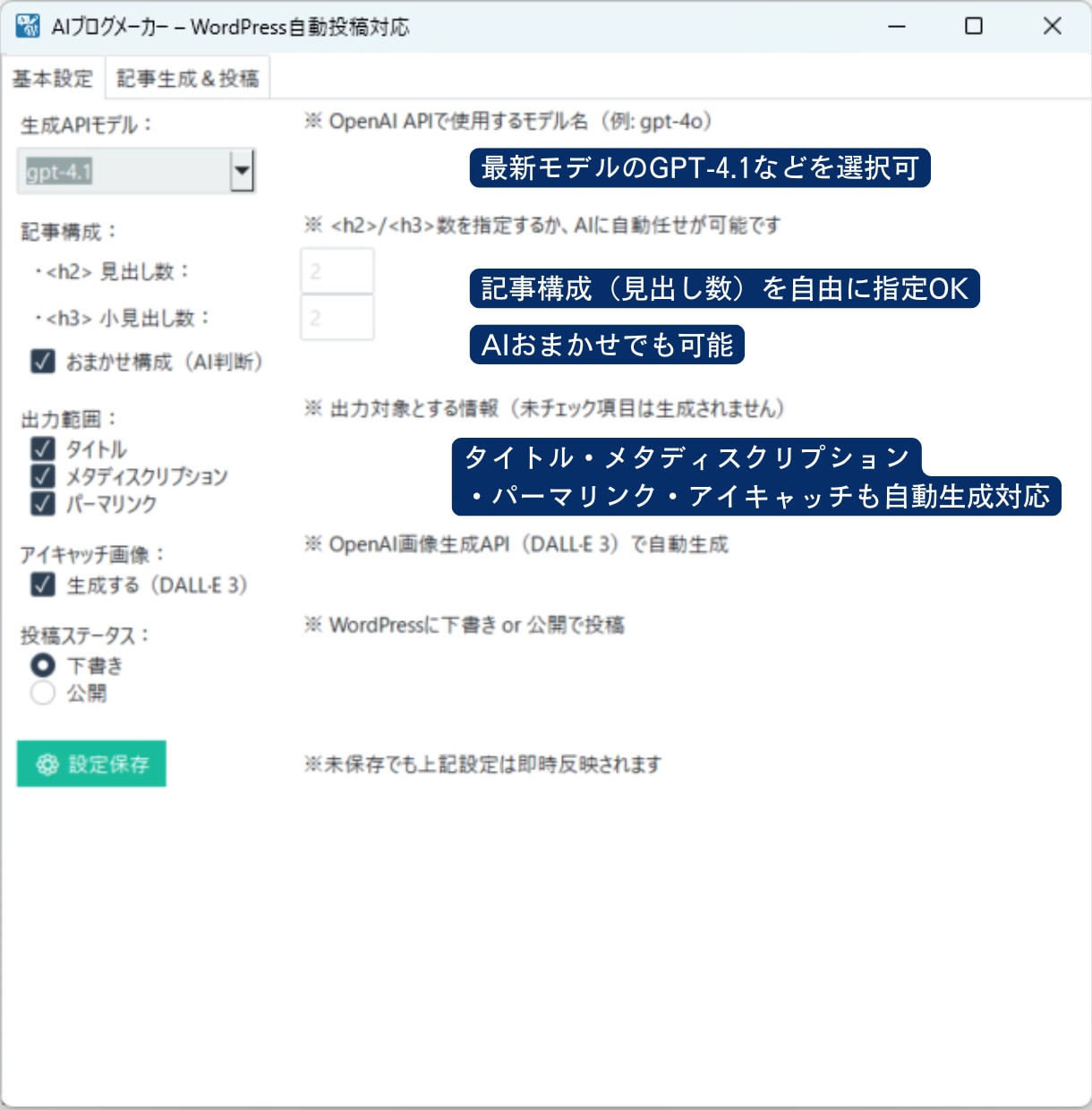The image size is (1092, 1110).
Task: Click the 出力範囲： label
Action: (69, 419)
